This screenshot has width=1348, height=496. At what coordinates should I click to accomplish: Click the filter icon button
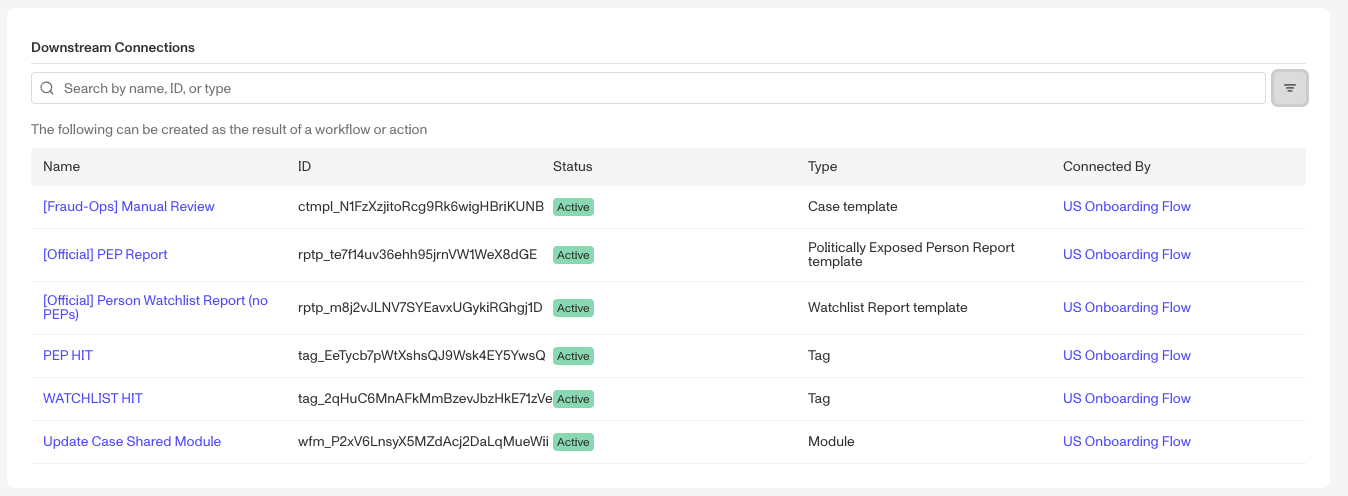coord(1289,88)
